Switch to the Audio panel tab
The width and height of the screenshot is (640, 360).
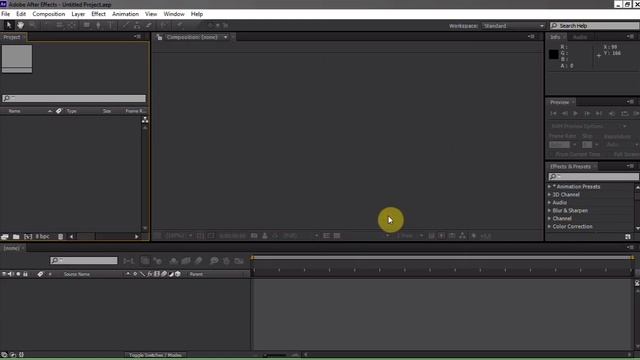580,37
